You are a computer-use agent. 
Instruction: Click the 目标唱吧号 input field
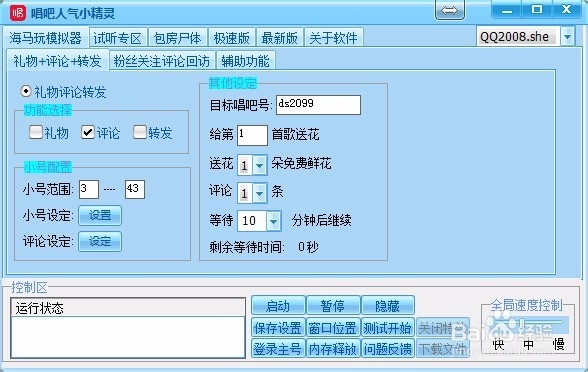coord(318,105)
